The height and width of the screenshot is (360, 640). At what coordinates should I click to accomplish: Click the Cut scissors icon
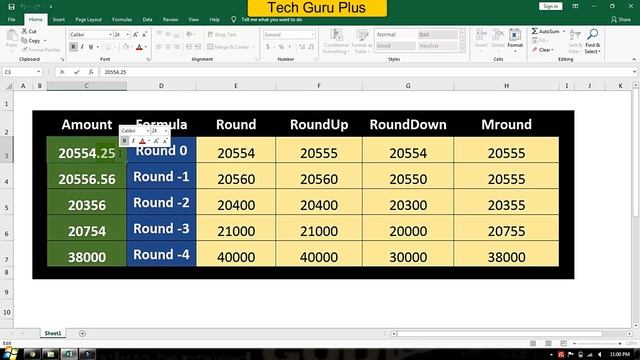click(x=24, y=31)
